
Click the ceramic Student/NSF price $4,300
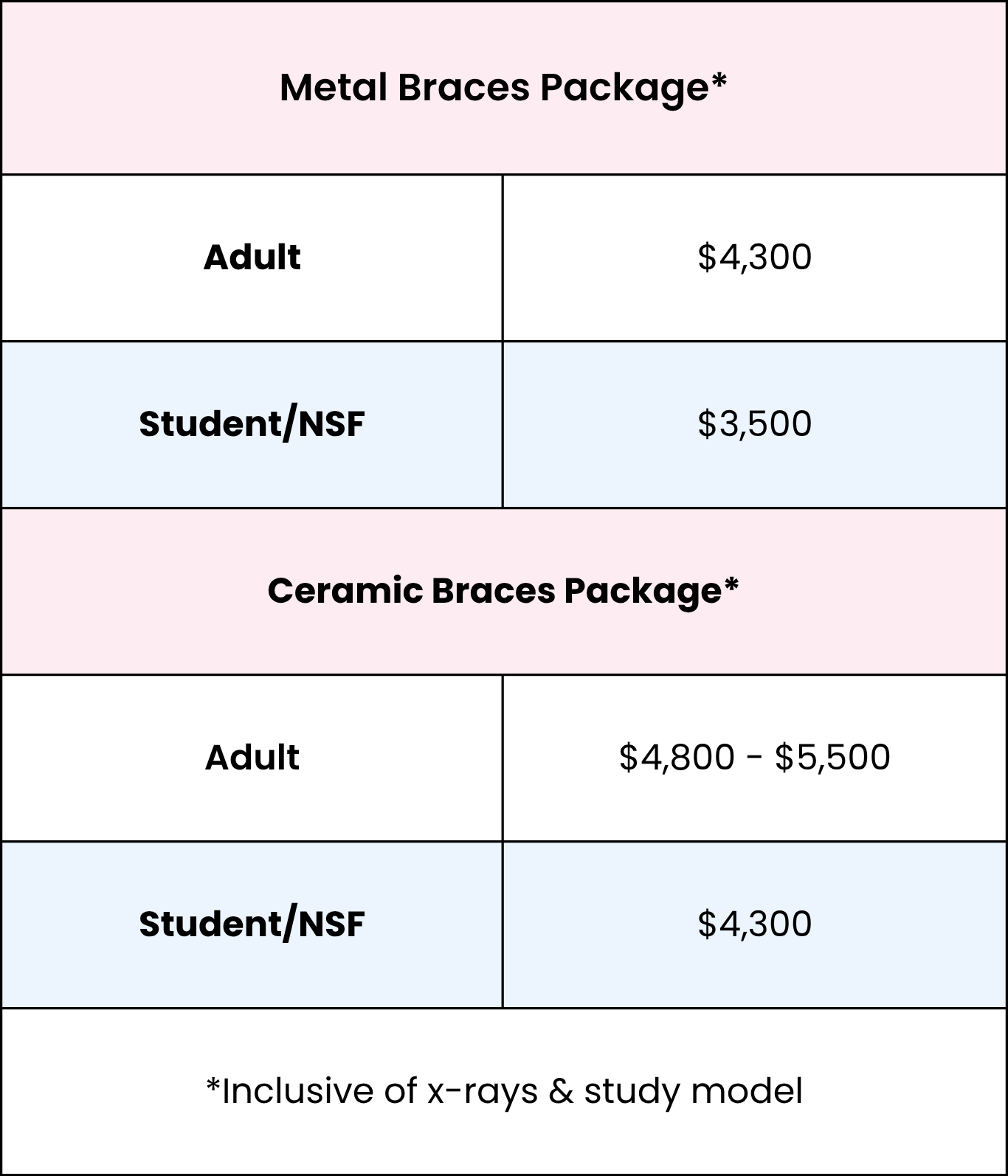pyautogui.click(x=754, y=924)
